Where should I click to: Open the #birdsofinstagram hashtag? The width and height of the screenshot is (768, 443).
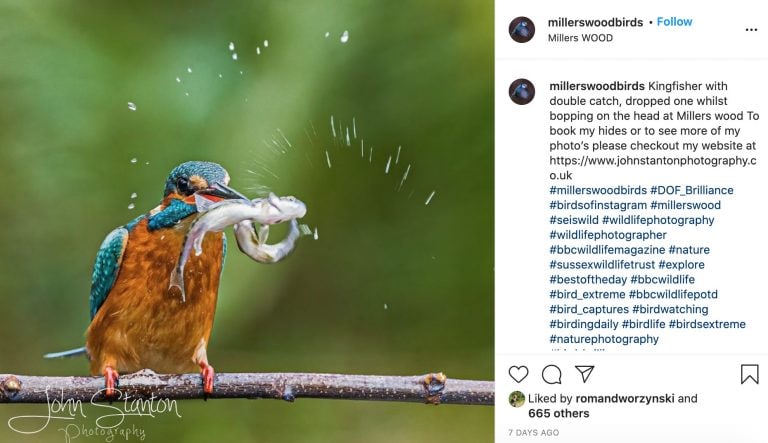coord(598,205)
